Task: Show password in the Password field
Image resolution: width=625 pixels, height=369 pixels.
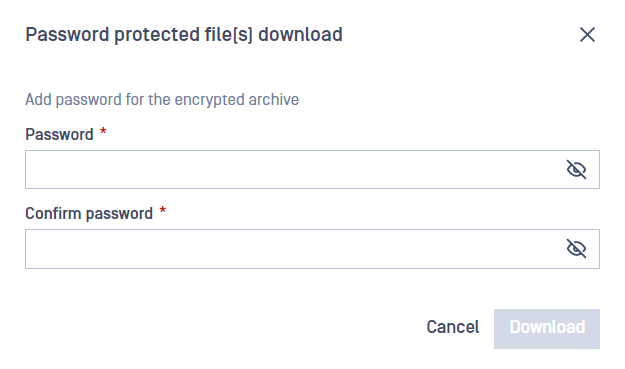Action: click(576, 169)
